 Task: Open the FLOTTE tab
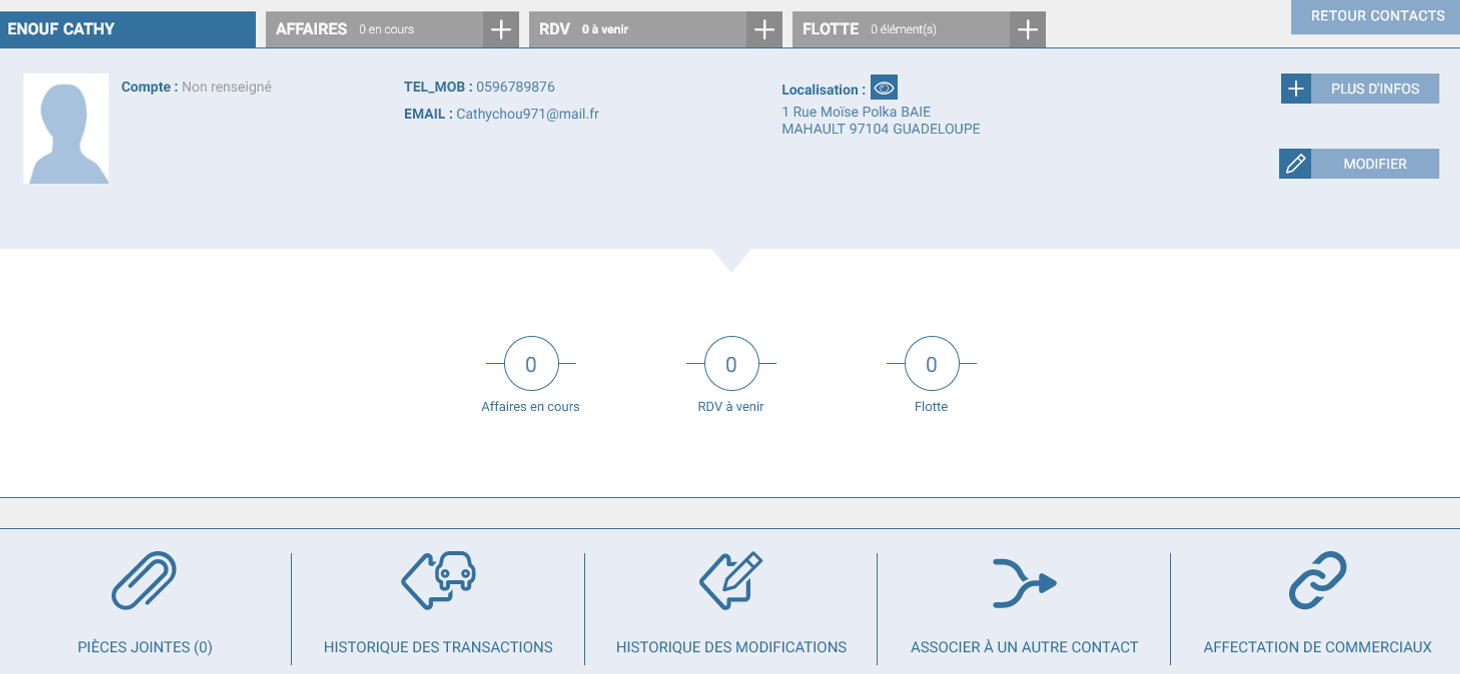click(900, 30)
